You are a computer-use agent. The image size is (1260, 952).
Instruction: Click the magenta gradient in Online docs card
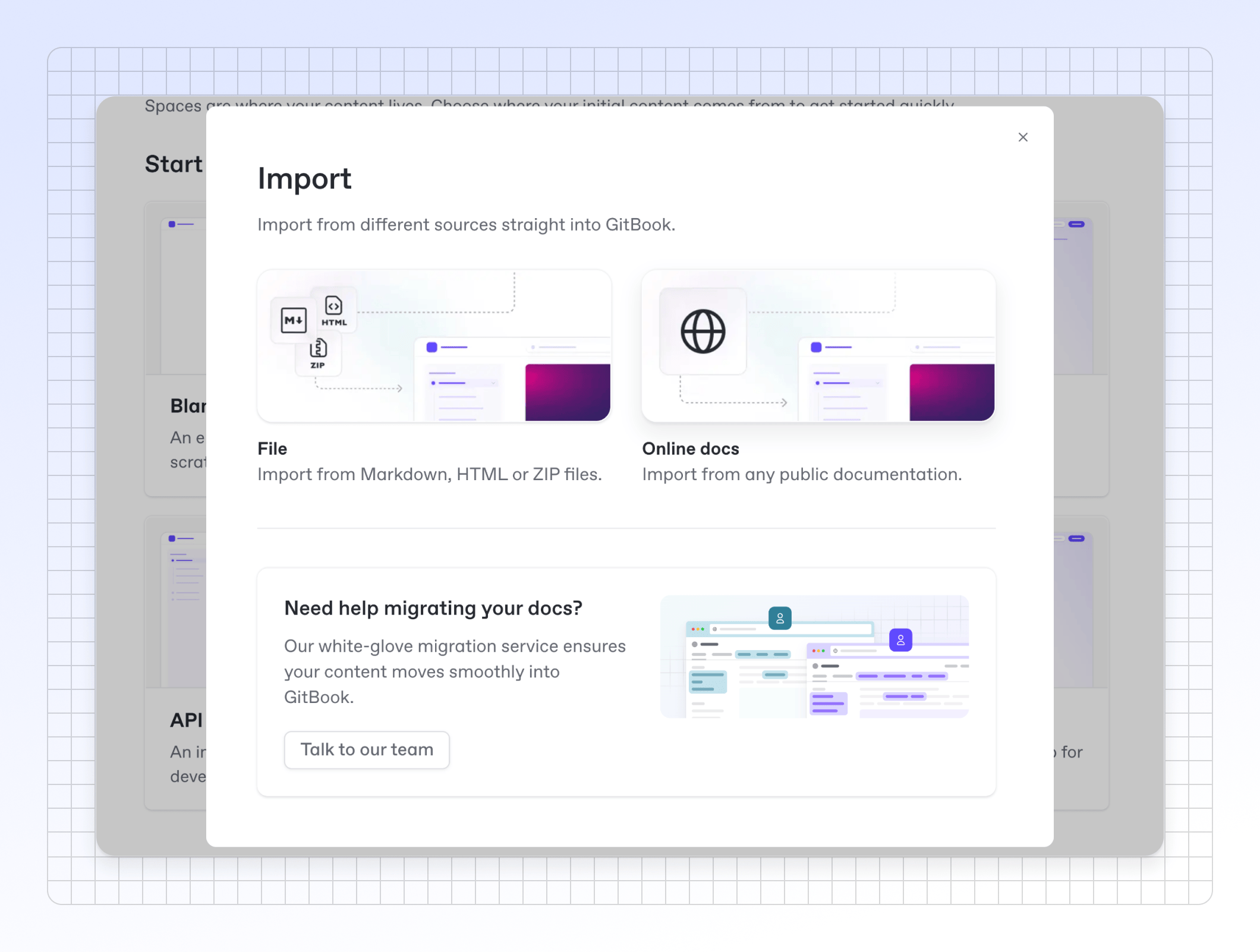[951, 392]
